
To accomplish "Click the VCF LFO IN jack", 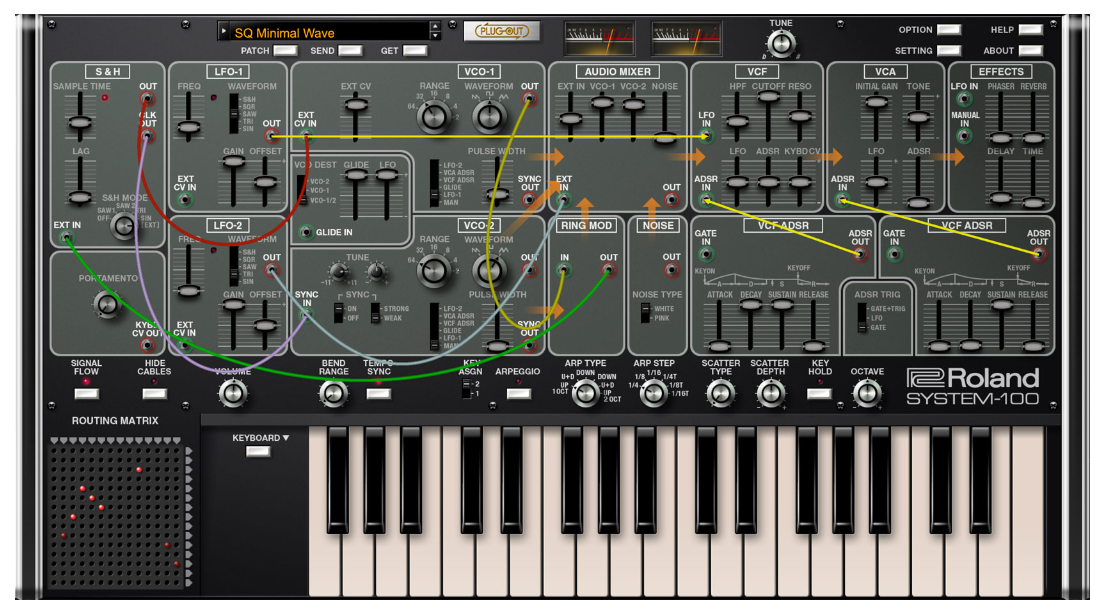I will click(706, 135).
